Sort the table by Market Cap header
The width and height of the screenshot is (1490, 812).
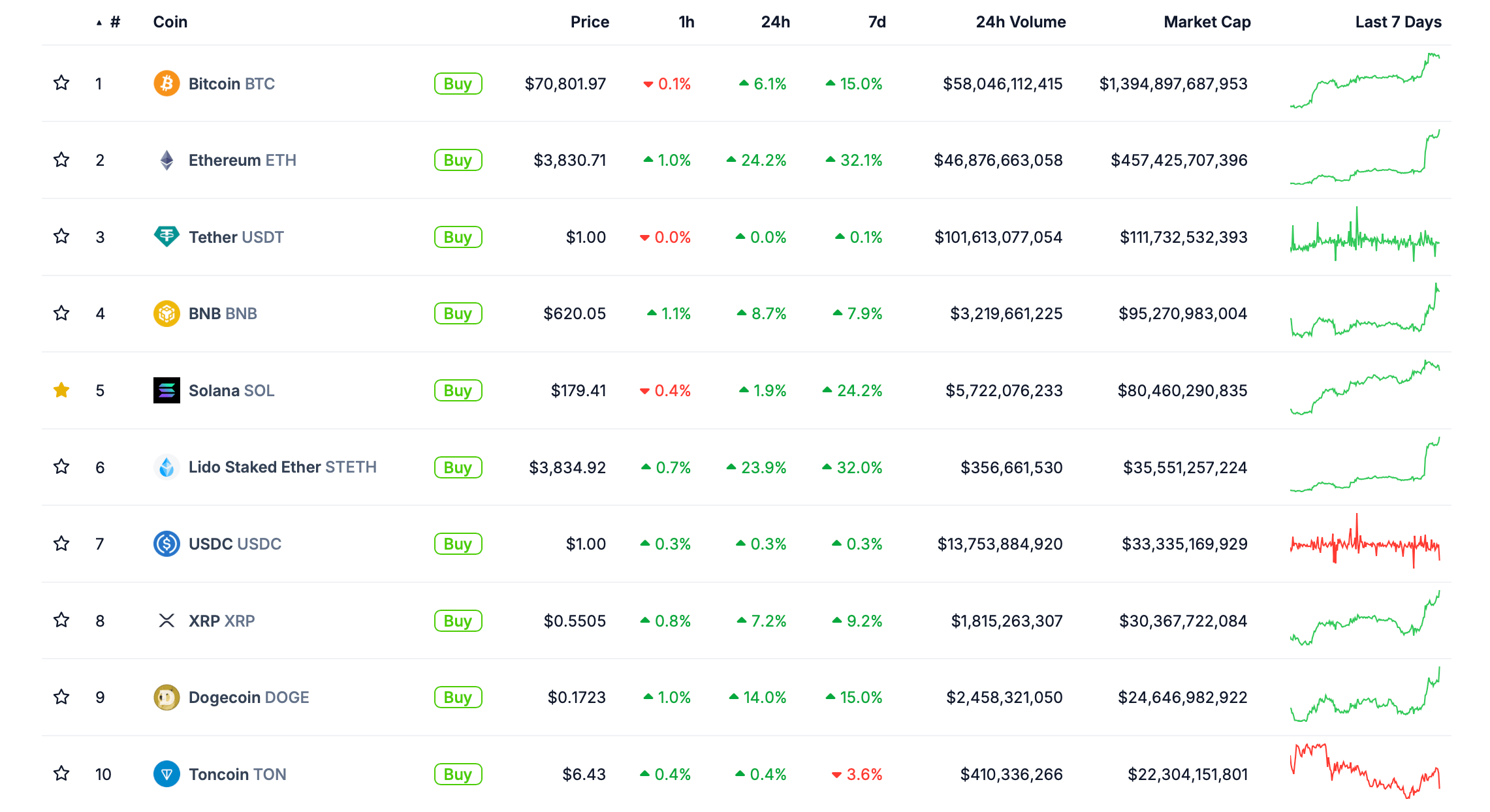point(1207,22)
